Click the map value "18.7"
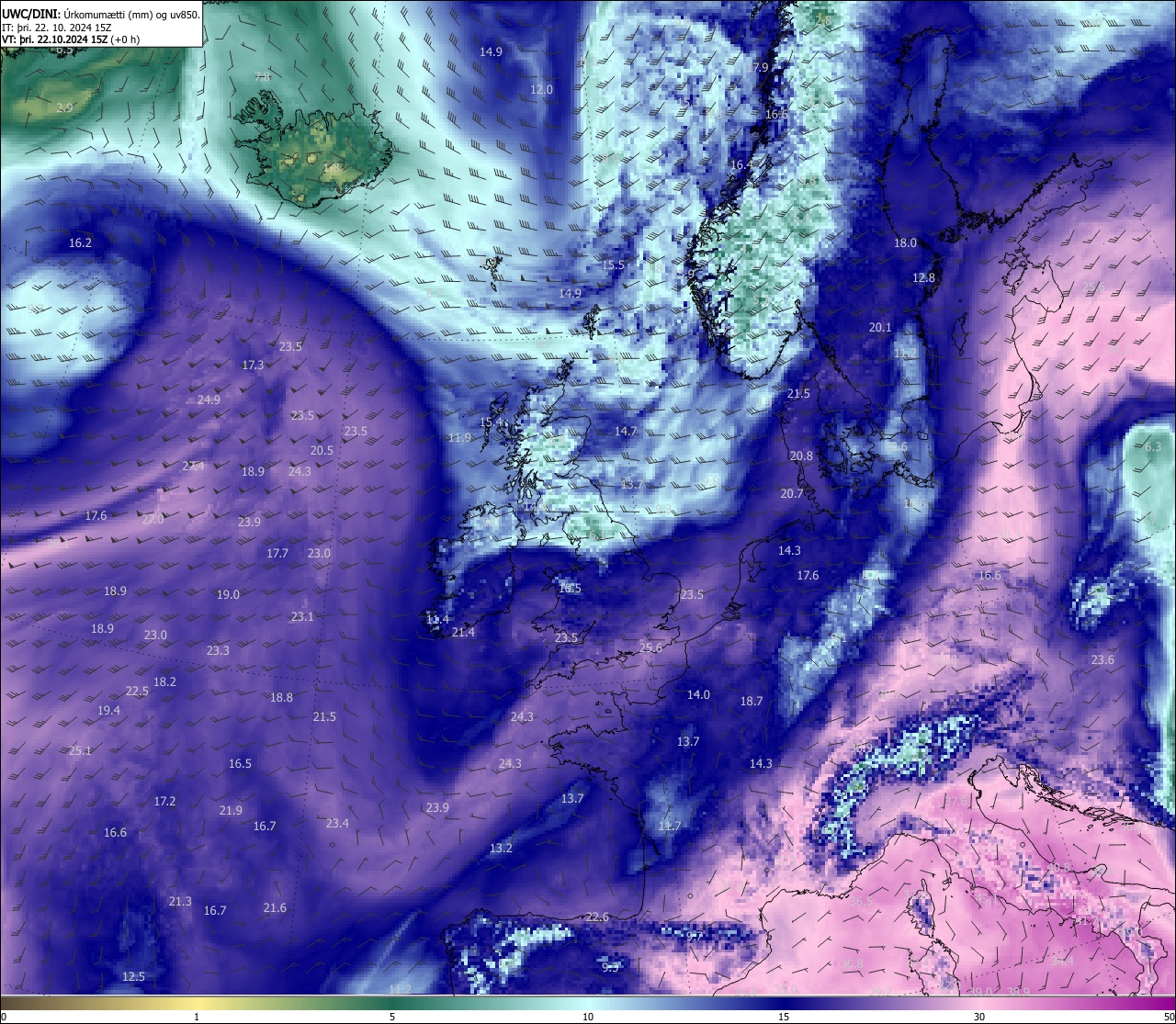1176x1024 pixels. pos(752,701)
